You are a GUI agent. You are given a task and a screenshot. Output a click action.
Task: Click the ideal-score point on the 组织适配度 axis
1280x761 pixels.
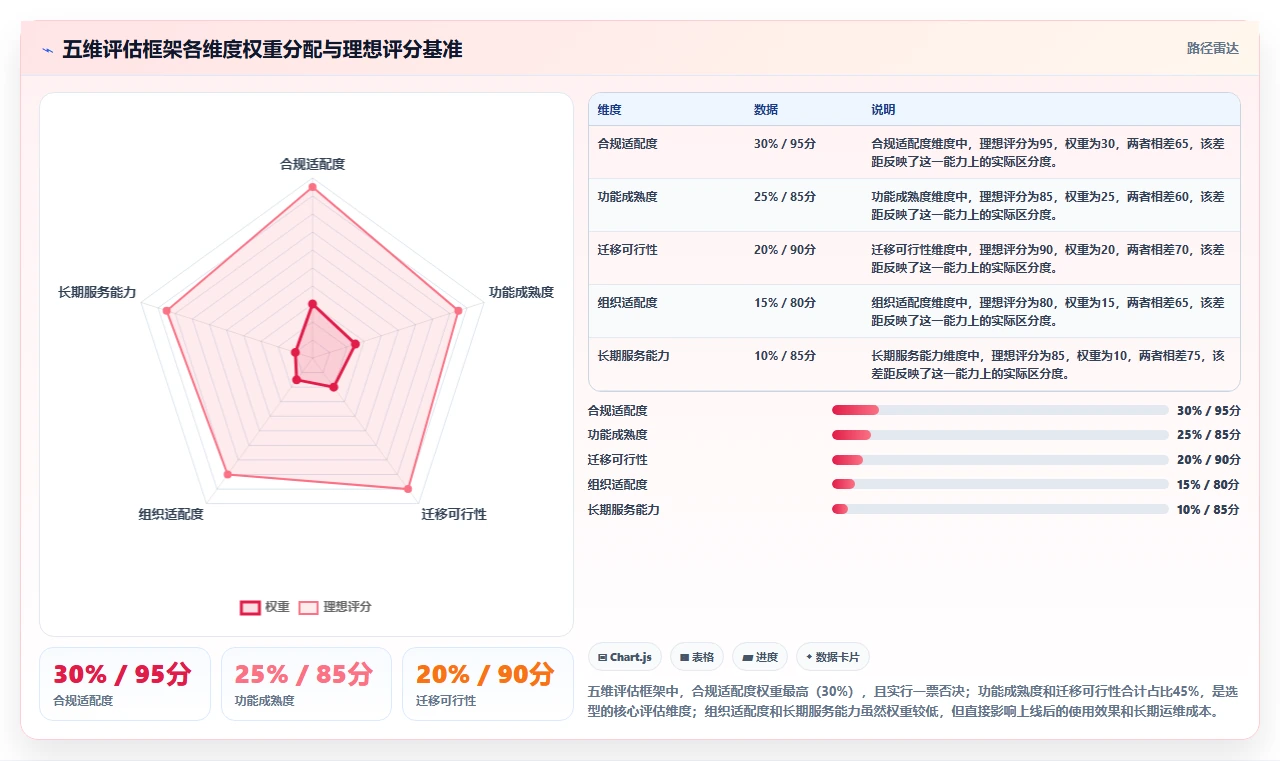pyautogui.click(x=228, y=474)
